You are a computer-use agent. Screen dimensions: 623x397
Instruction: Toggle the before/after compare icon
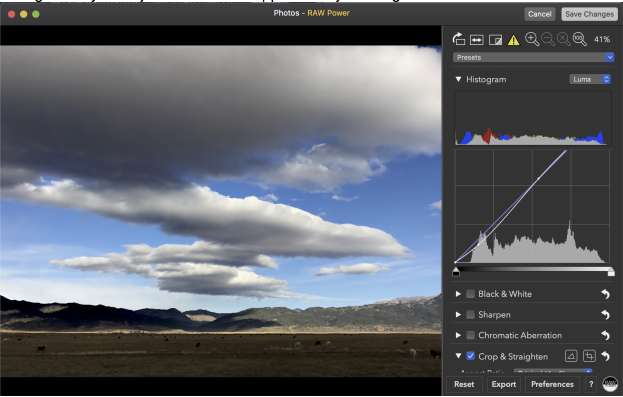pyautogui.click(x=495, y=40)
